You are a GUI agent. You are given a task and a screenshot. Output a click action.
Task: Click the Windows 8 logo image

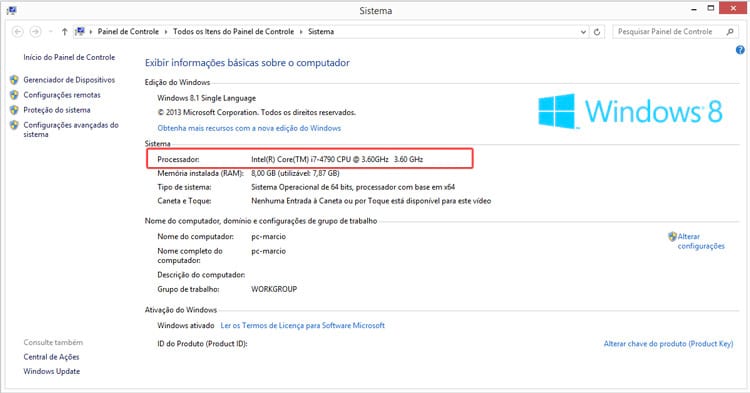pos(630,111)
